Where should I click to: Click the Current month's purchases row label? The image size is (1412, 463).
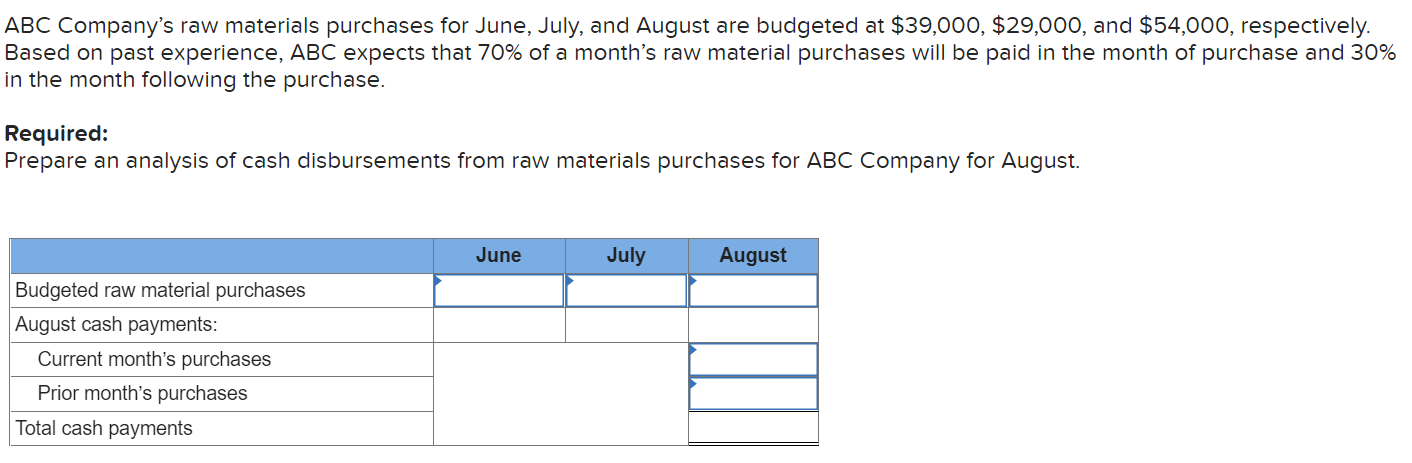[x=154, y=359]
